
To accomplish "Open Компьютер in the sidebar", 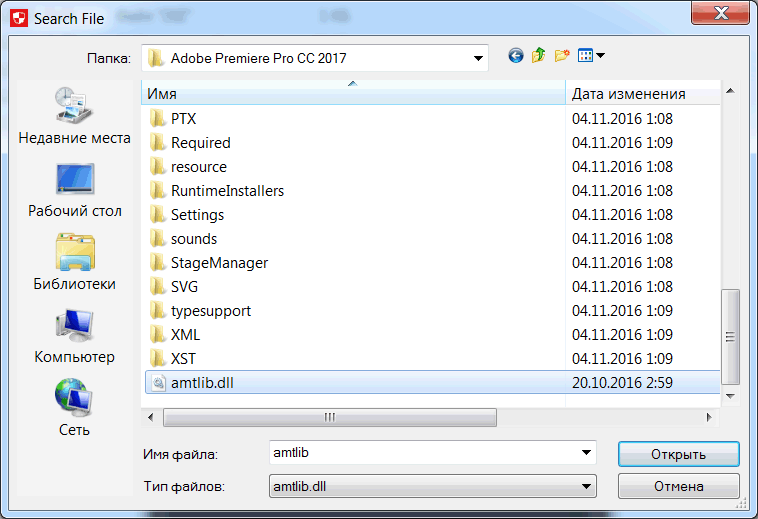I will (x=74, y=336).
